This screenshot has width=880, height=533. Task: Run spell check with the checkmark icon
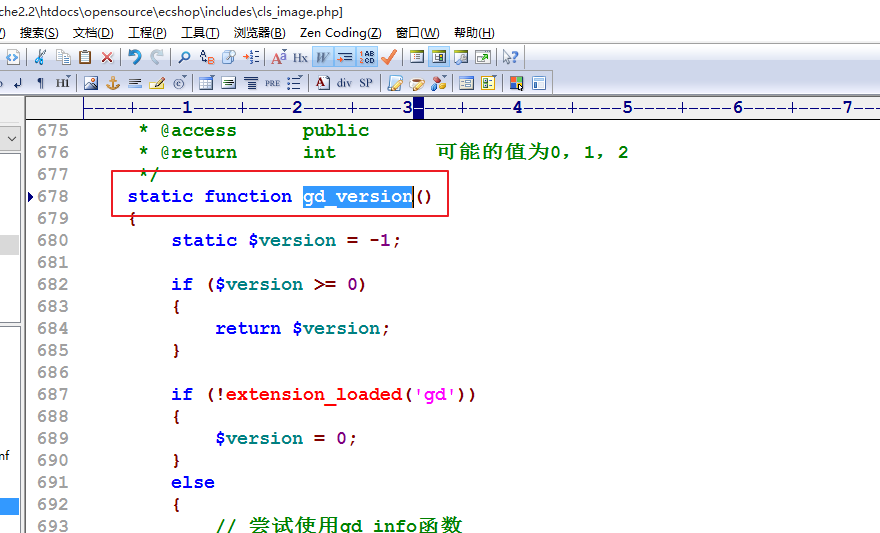tap(389, 58)
